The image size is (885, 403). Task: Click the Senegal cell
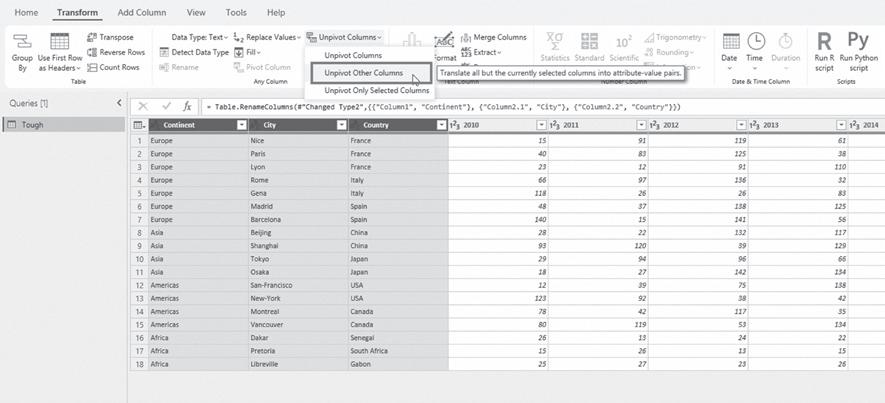pos(398,338)
